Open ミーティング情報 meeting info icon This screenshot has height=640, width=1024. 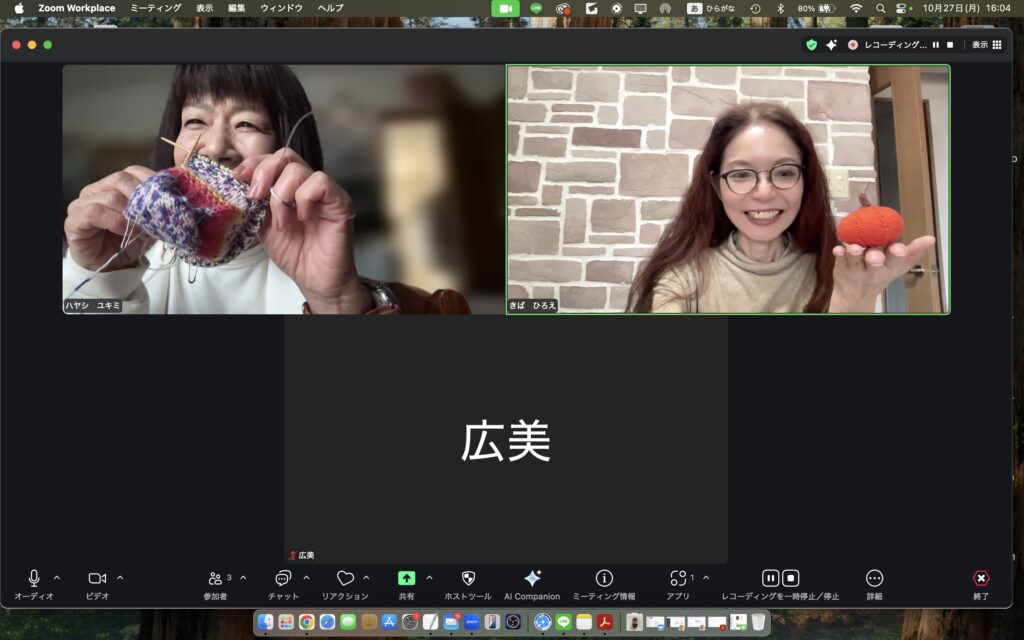pos(604,579)
